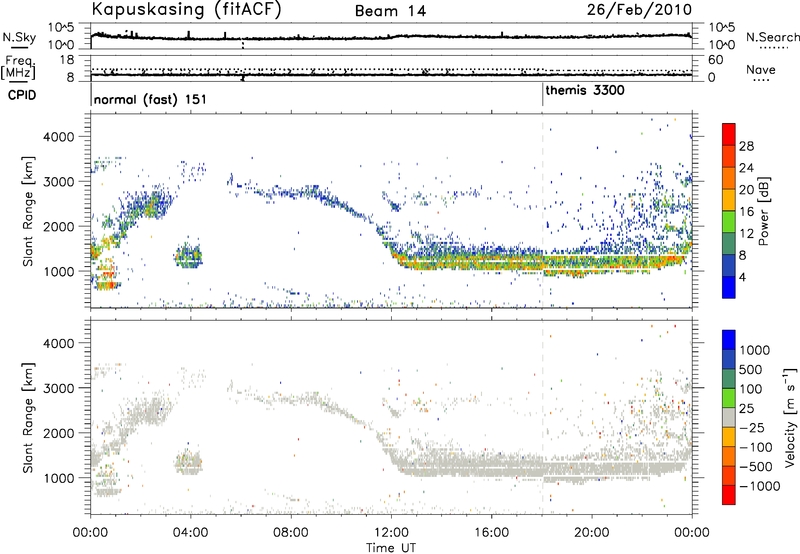Click the '08:00' time tick label
Viewport: 800px width, 554px height.
(x=291, y=533)
